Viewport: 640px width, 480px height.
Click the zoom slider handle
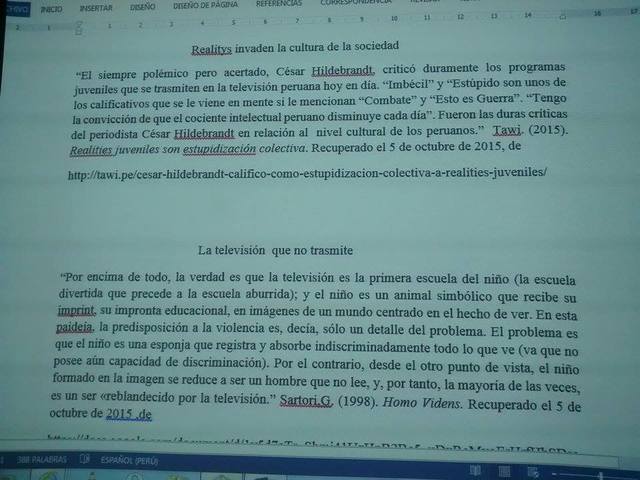pos(601,476)
